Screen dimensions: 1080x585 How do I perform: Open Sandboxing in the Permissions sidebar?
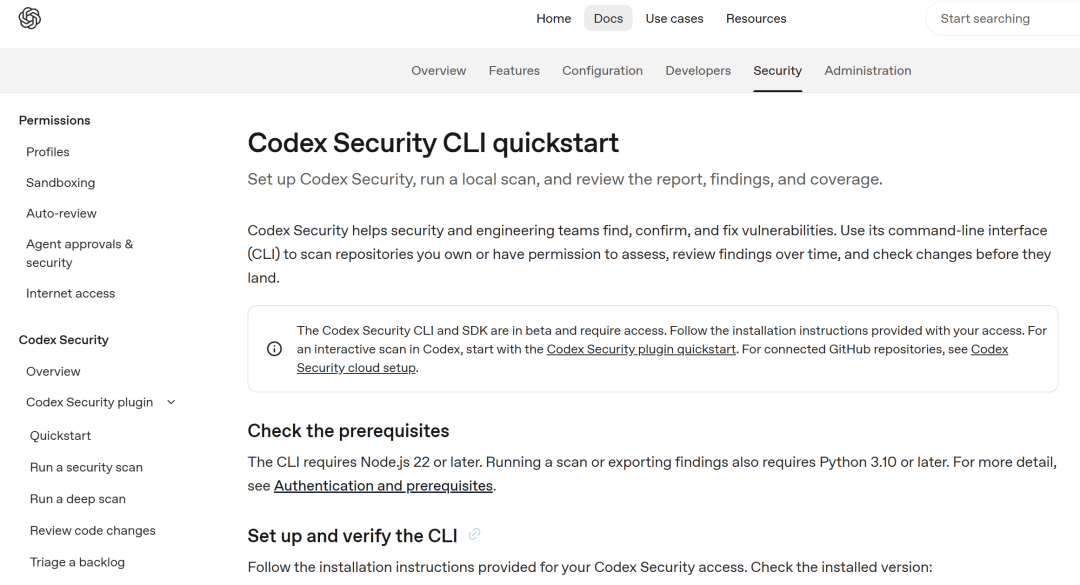click(x=61, y=183)
